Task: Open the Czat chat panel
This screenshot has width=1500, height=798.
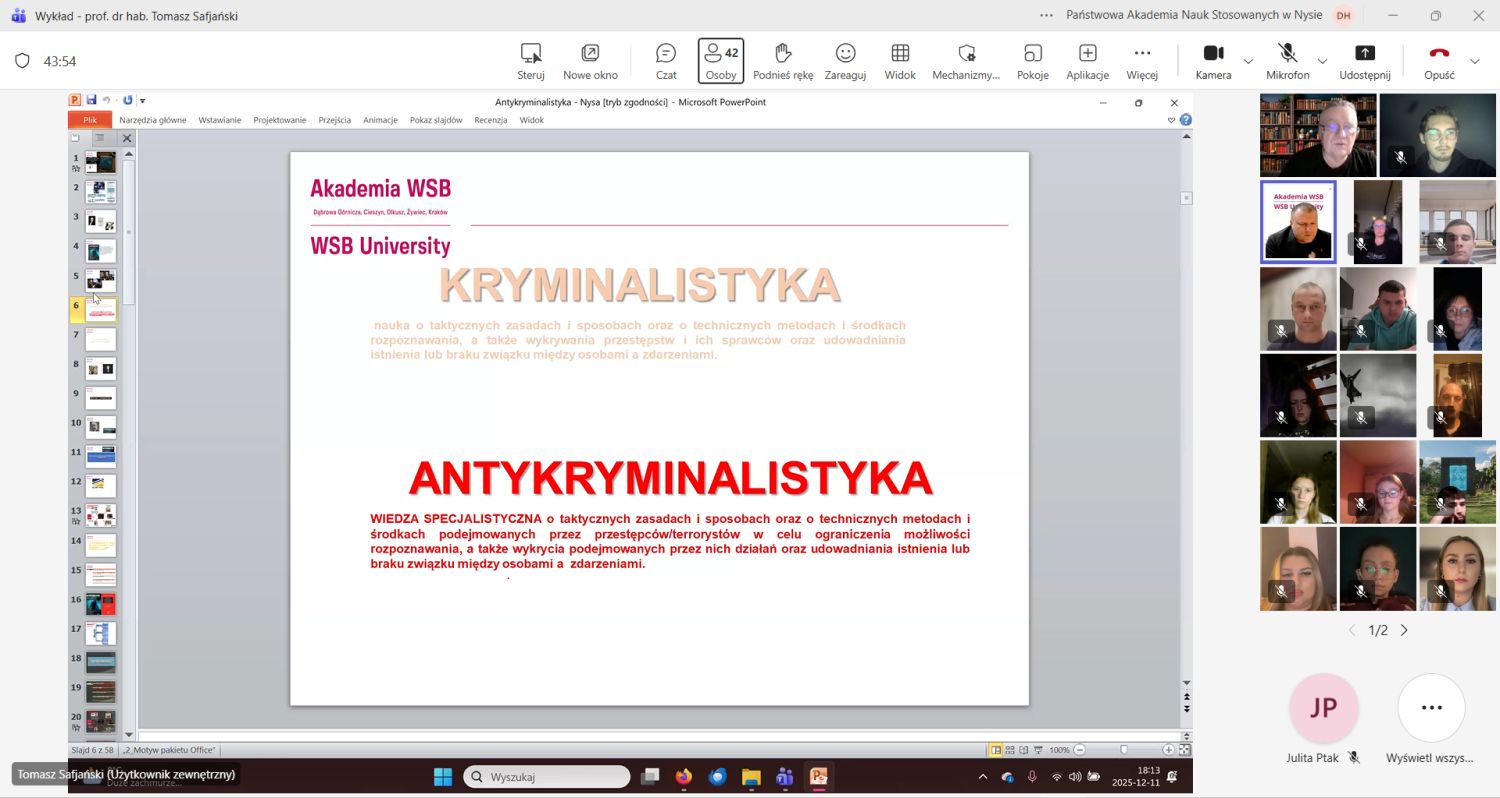Action: 666,61
